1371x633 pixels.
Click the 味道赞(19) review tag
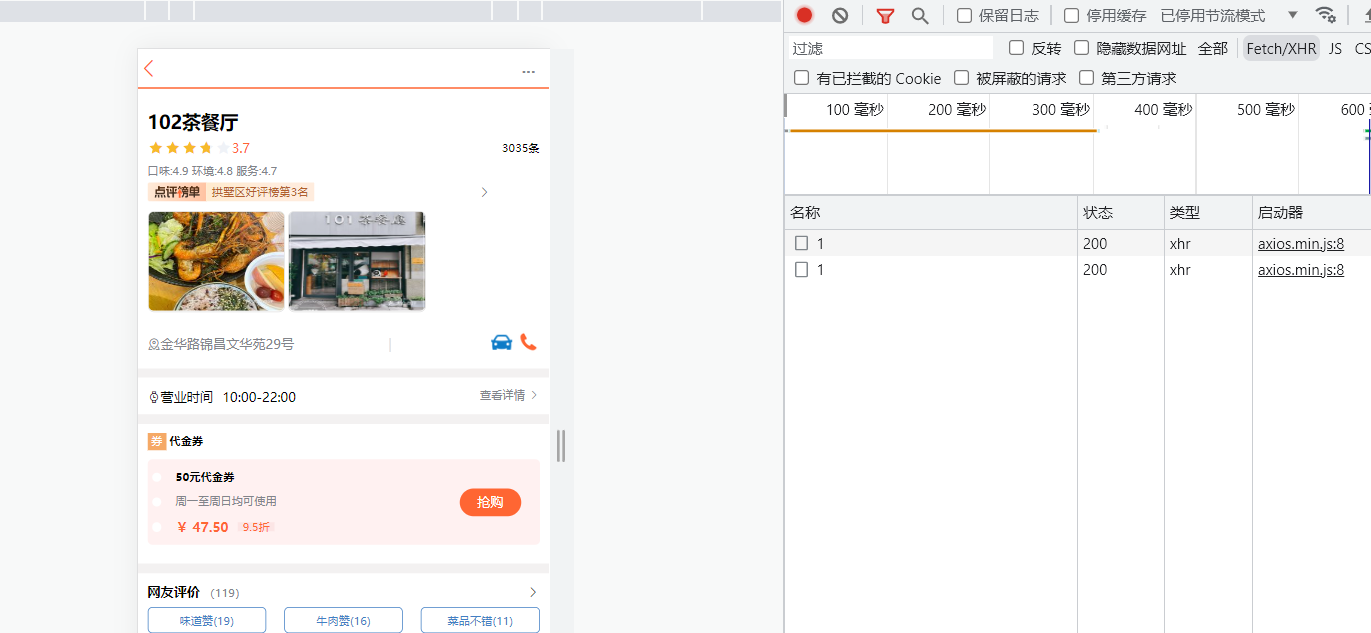(207, 620)
